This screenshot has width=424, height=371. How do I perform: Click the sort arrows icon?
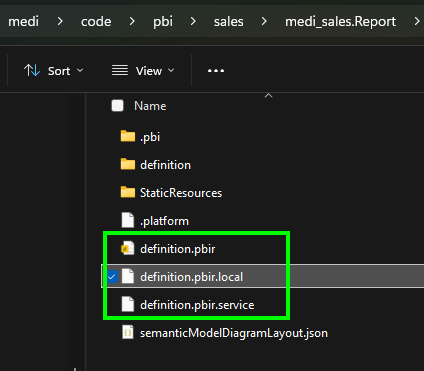click(x=32, y=70)
